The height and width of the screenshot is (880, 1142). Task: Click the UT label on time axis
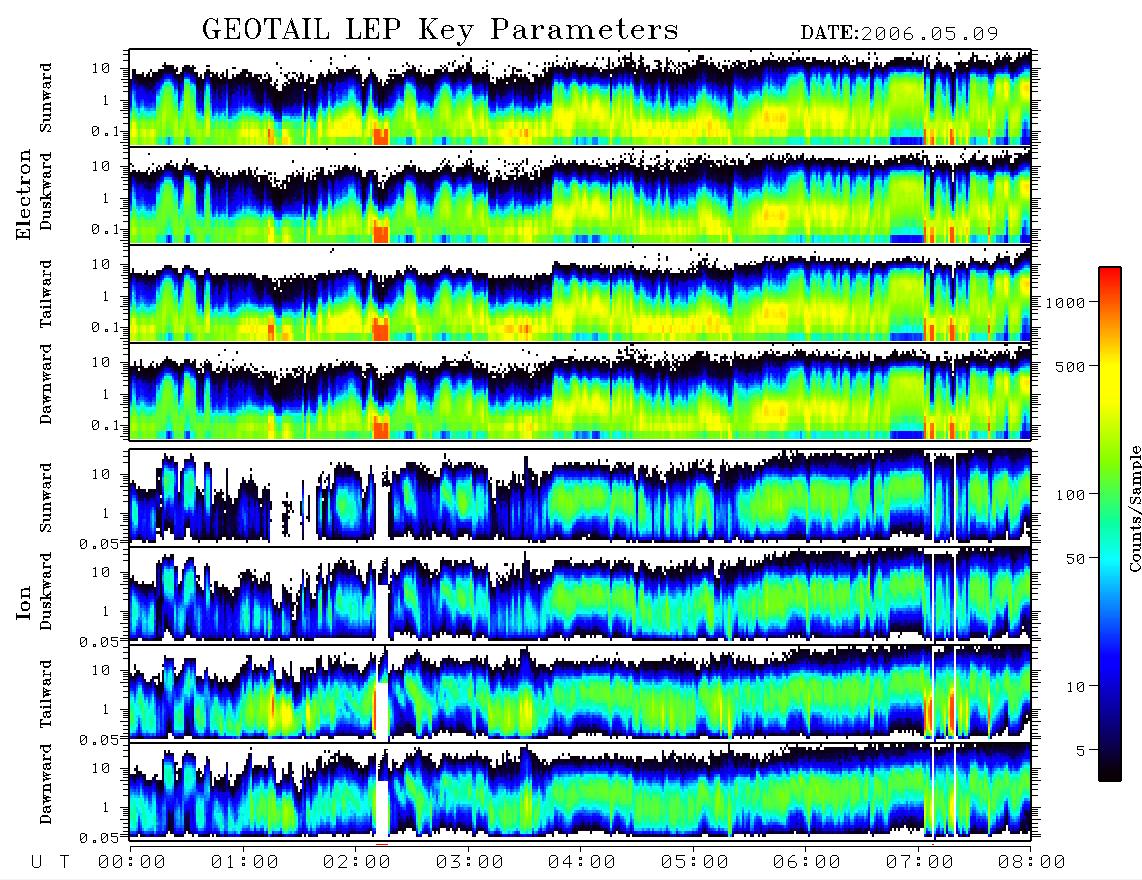[50, 862]
